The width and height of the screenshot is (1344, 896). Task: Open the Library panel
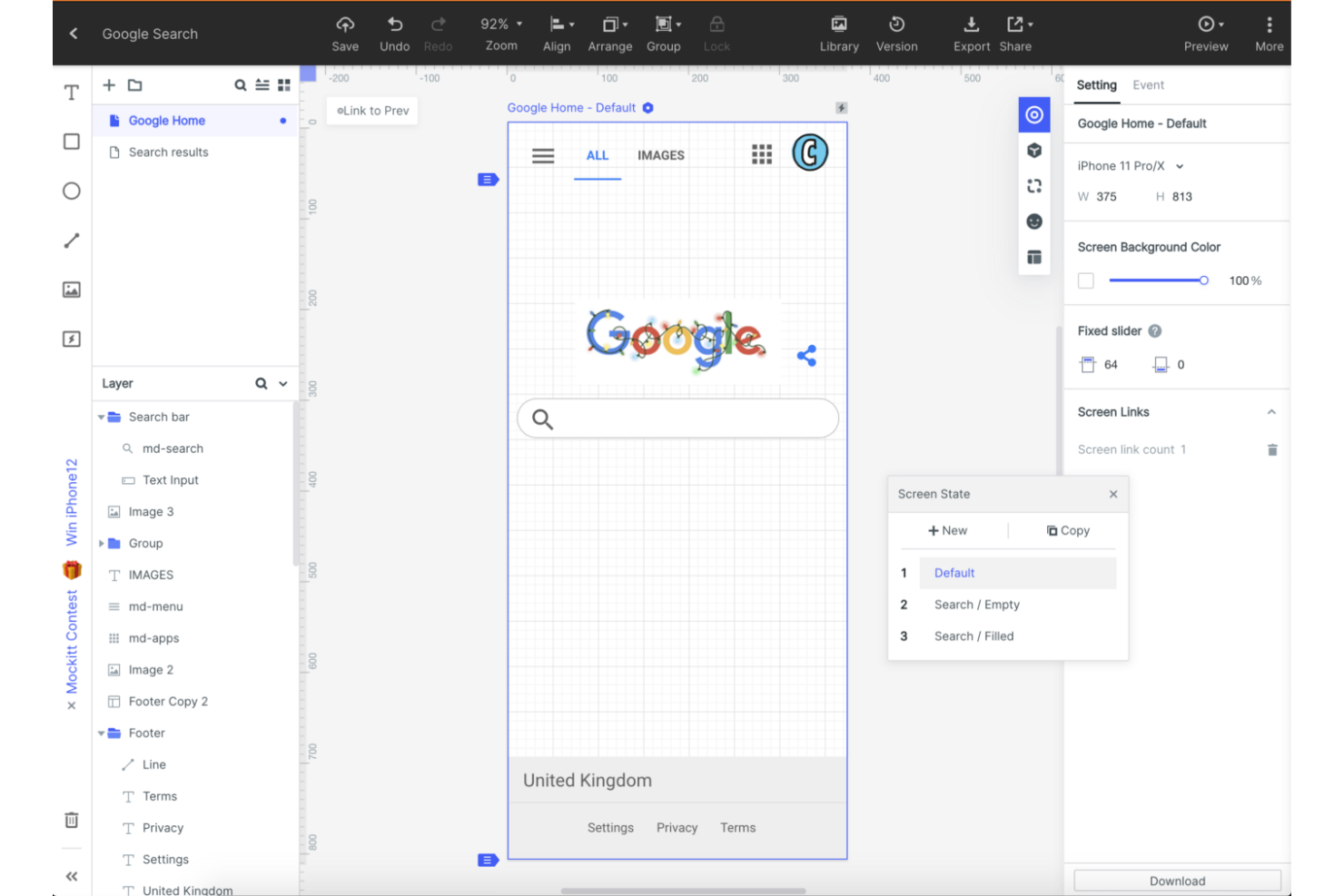[x=839, y=34]
